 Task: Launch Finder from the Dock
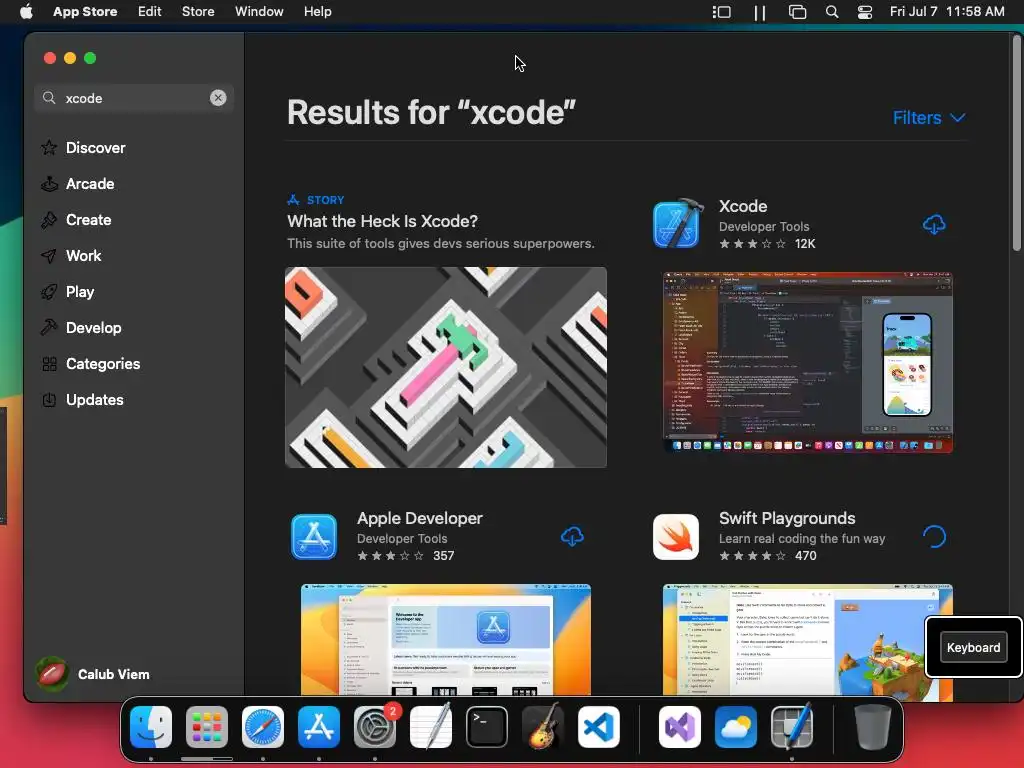click(151, 727)
